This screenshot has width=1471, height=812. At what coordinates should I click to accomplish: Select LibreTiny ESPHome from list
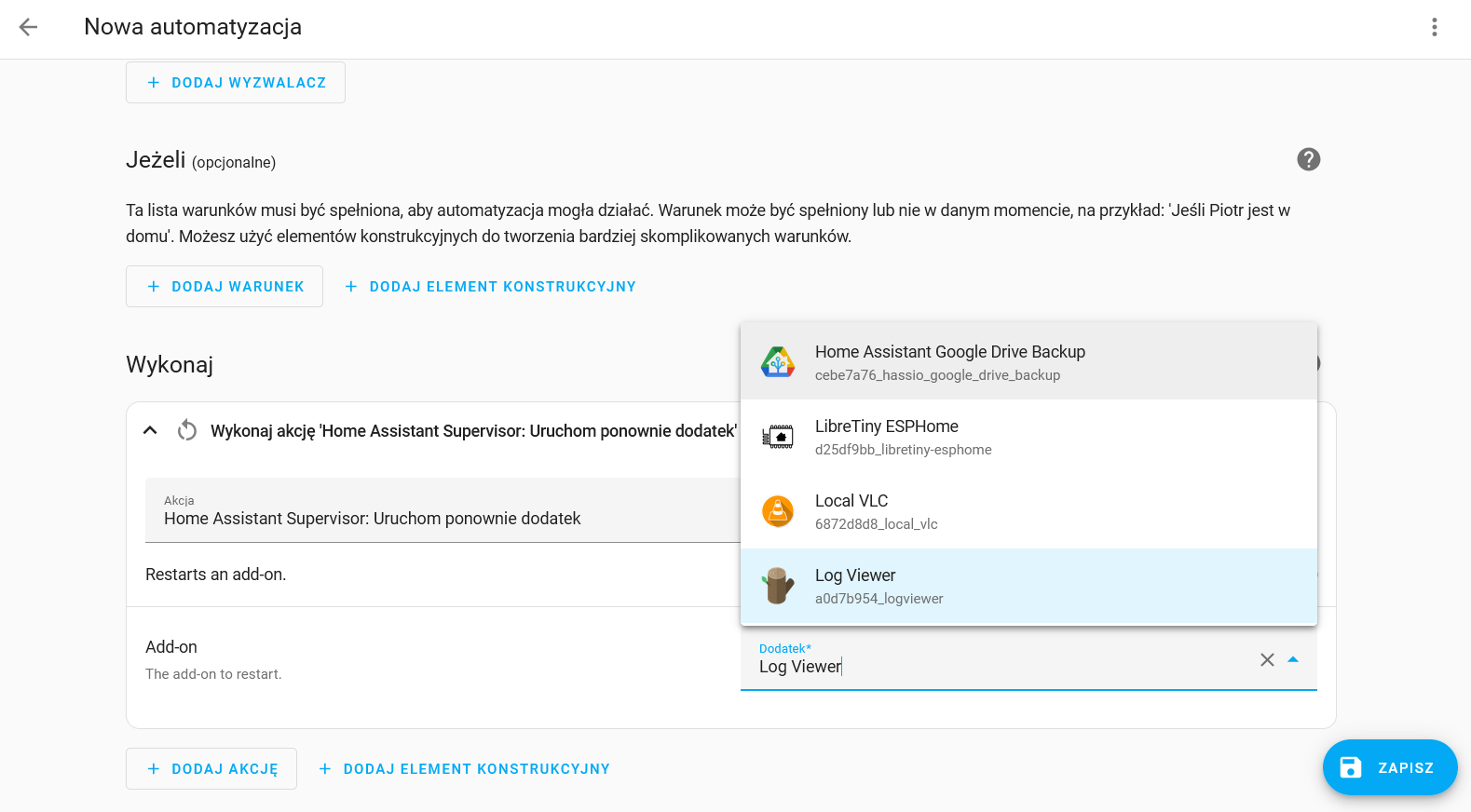1028,437
